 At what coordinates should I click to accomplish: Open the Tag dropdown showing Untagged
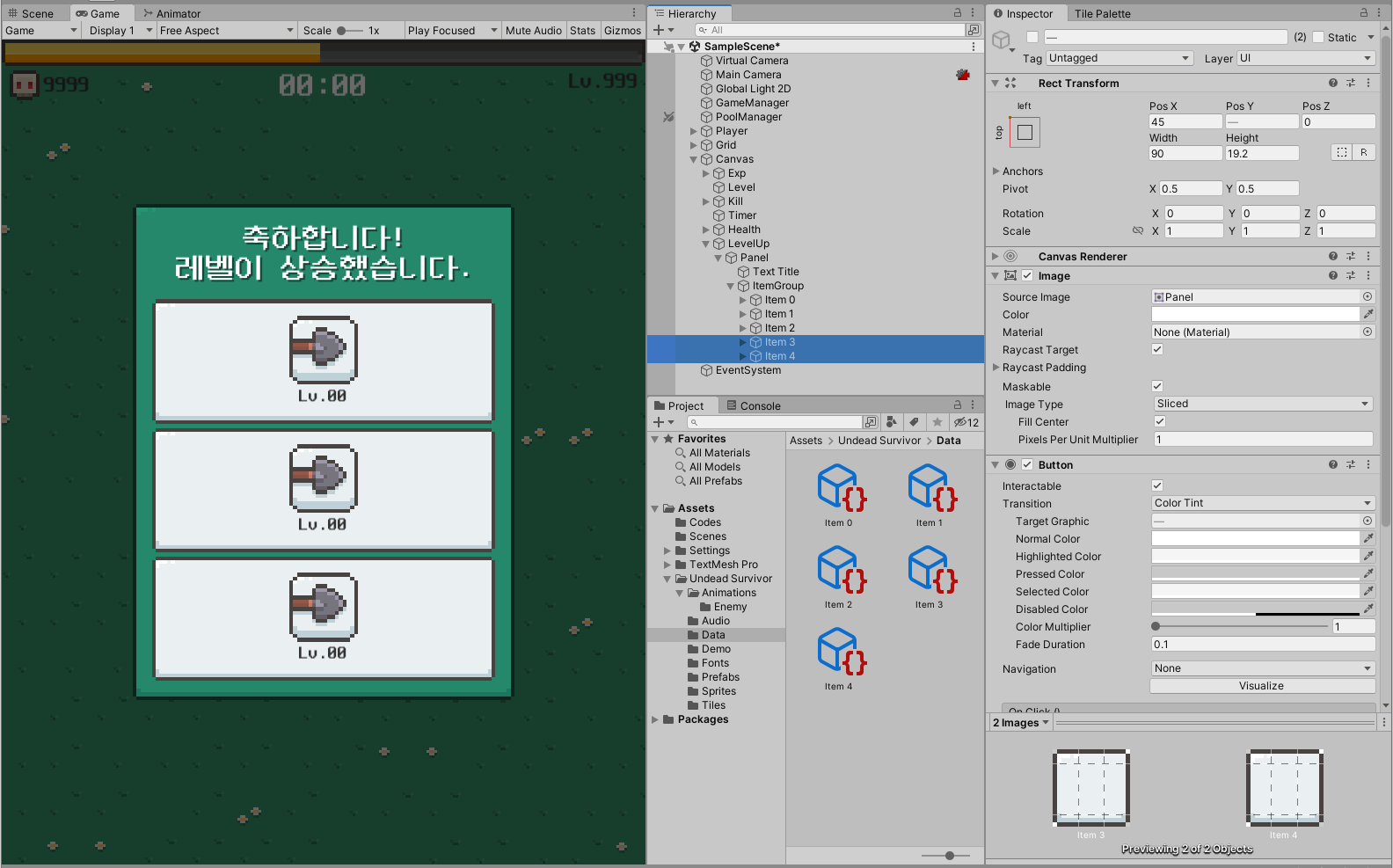point(1119,58)
